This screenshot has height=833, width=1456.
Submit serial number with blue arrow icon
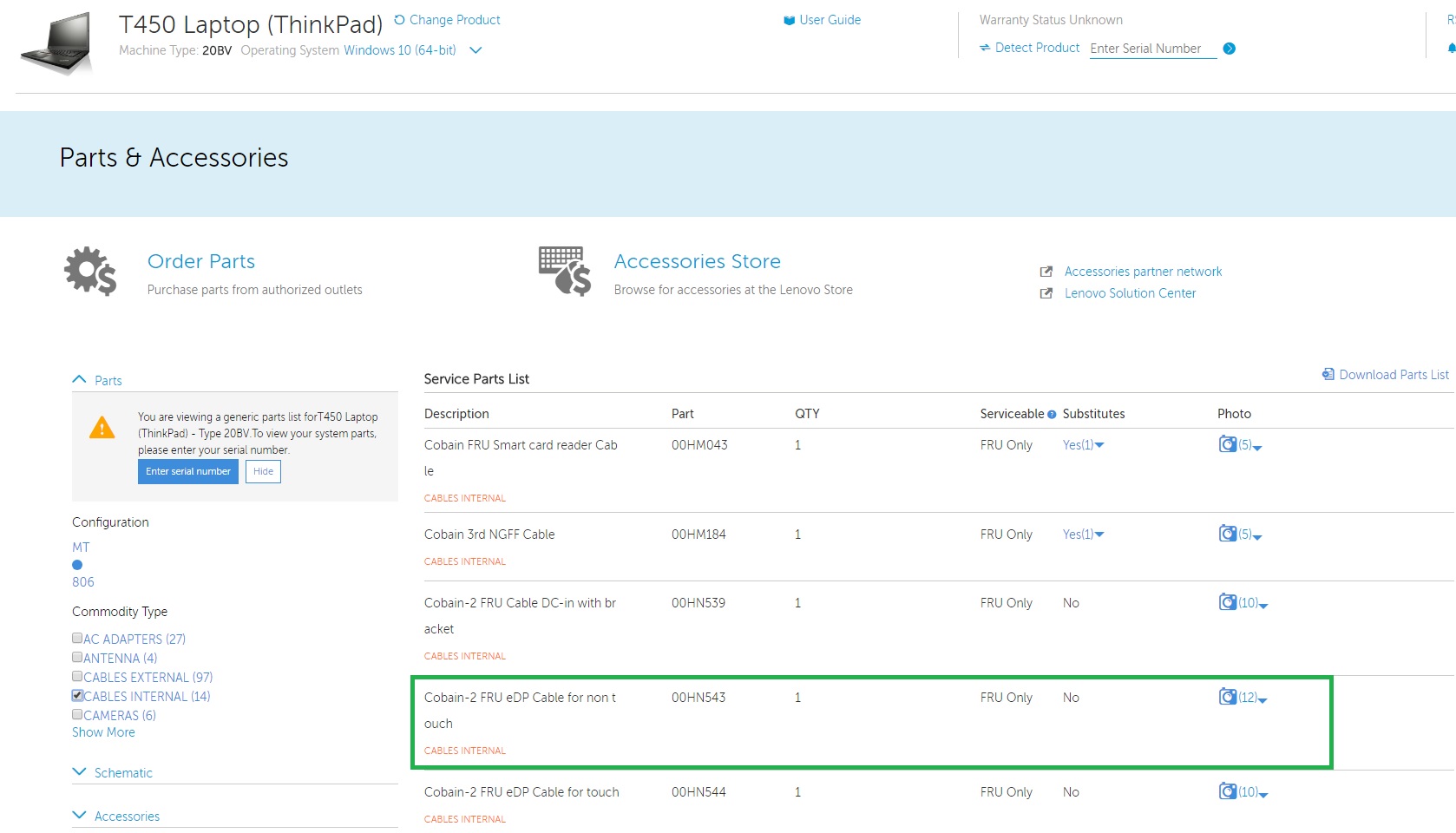(x=1229, y=49)
